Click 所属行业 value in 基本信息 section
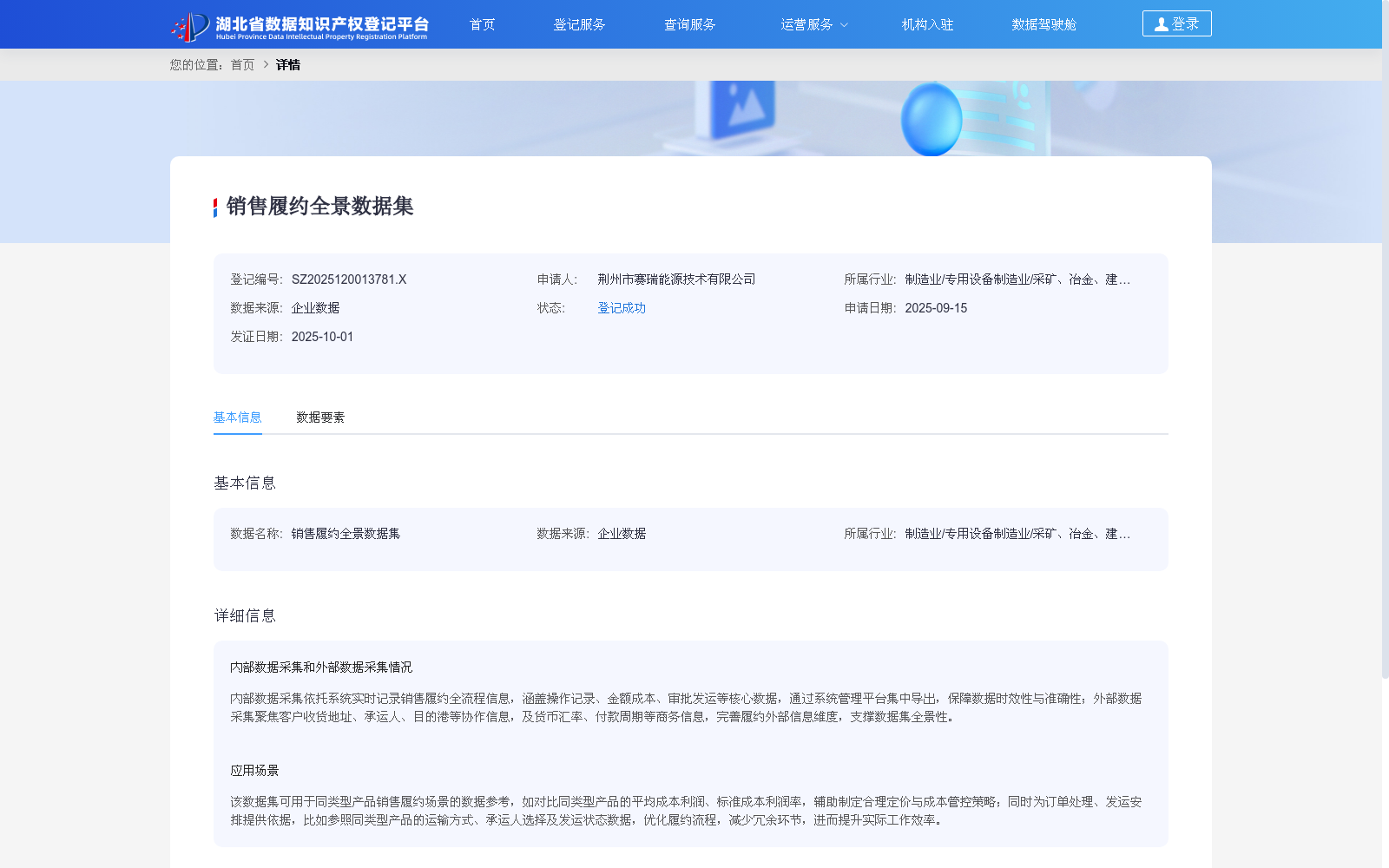 pyautogui.click(x=1017, y=534)
